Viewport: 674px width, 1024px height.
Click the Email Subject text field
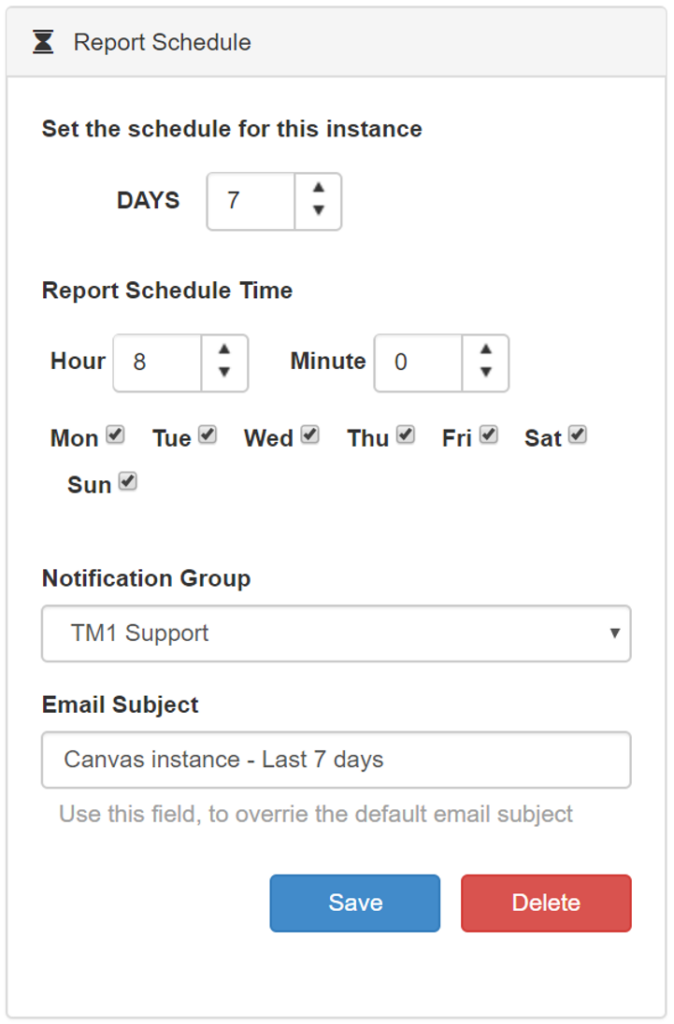336,760
